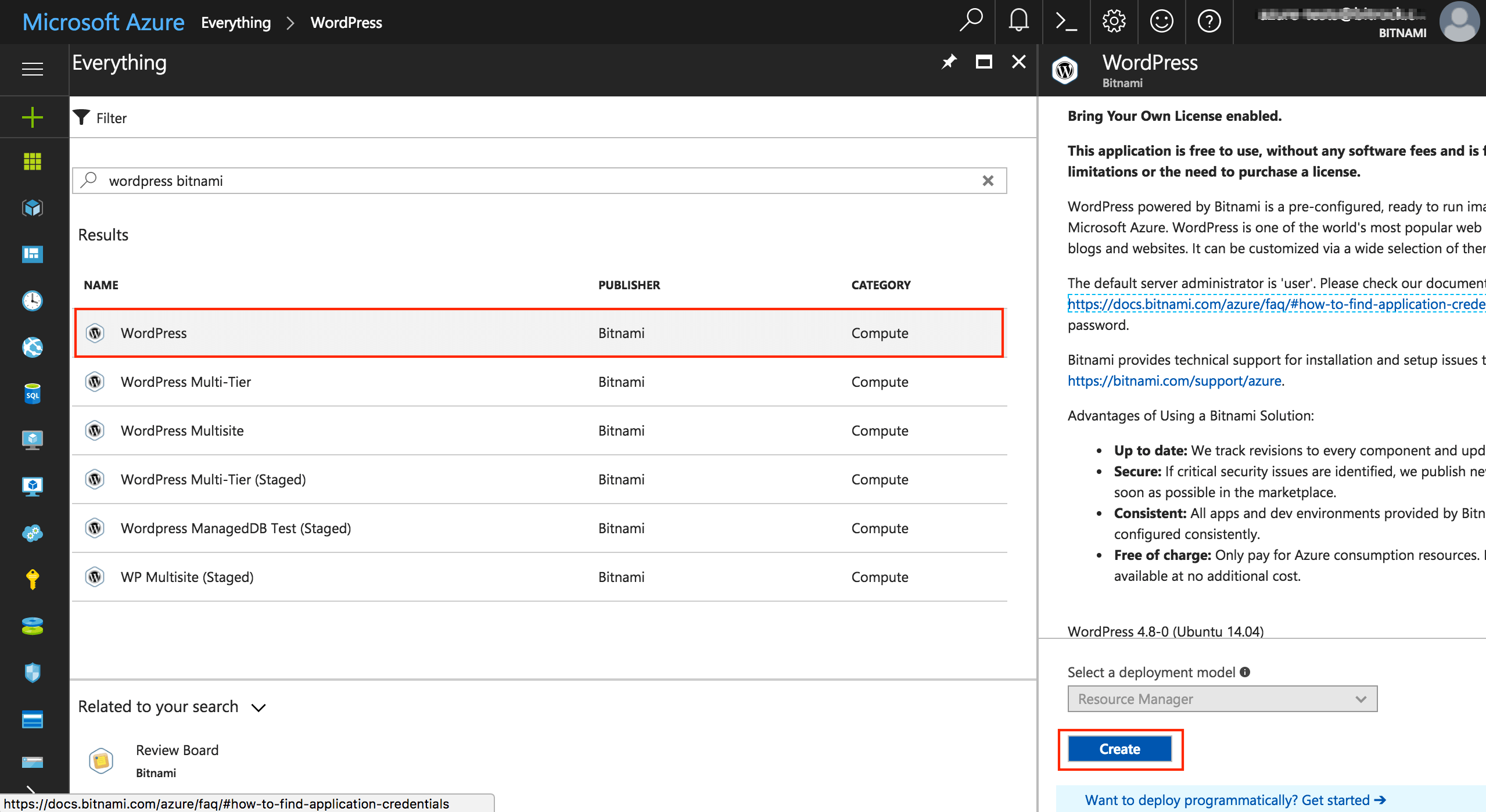
Task: Select WordPress Multi-Tier (Staged) result
Action: tap(539, 479)
